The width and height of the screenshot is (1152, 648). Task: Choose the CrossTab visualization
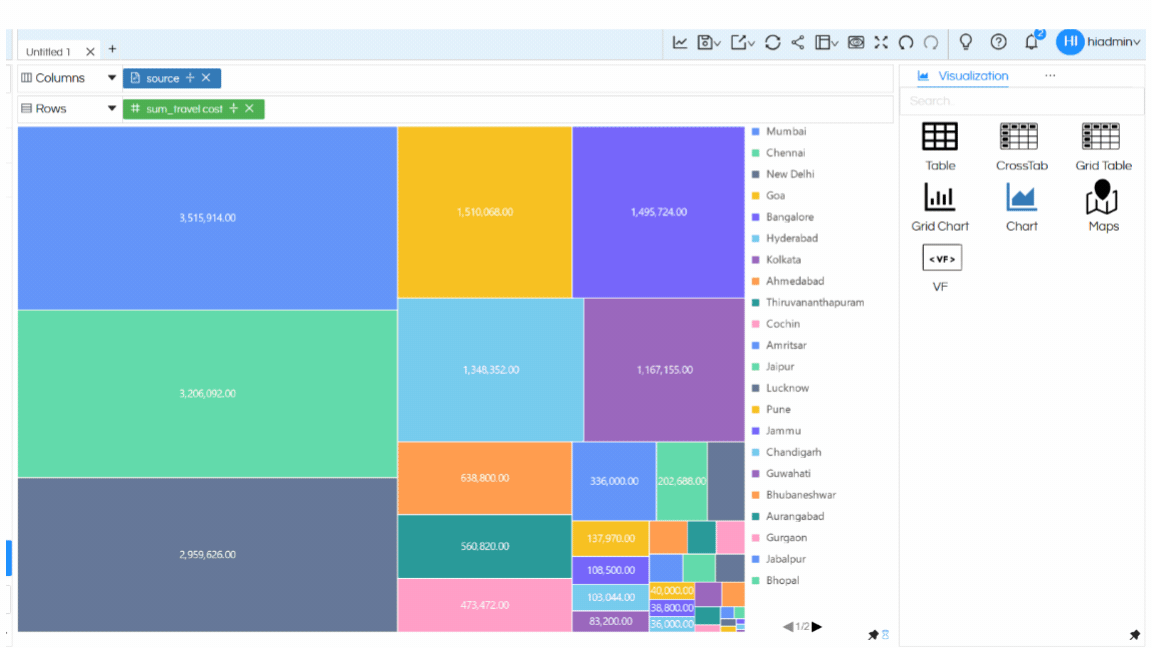pos(1021,147)
